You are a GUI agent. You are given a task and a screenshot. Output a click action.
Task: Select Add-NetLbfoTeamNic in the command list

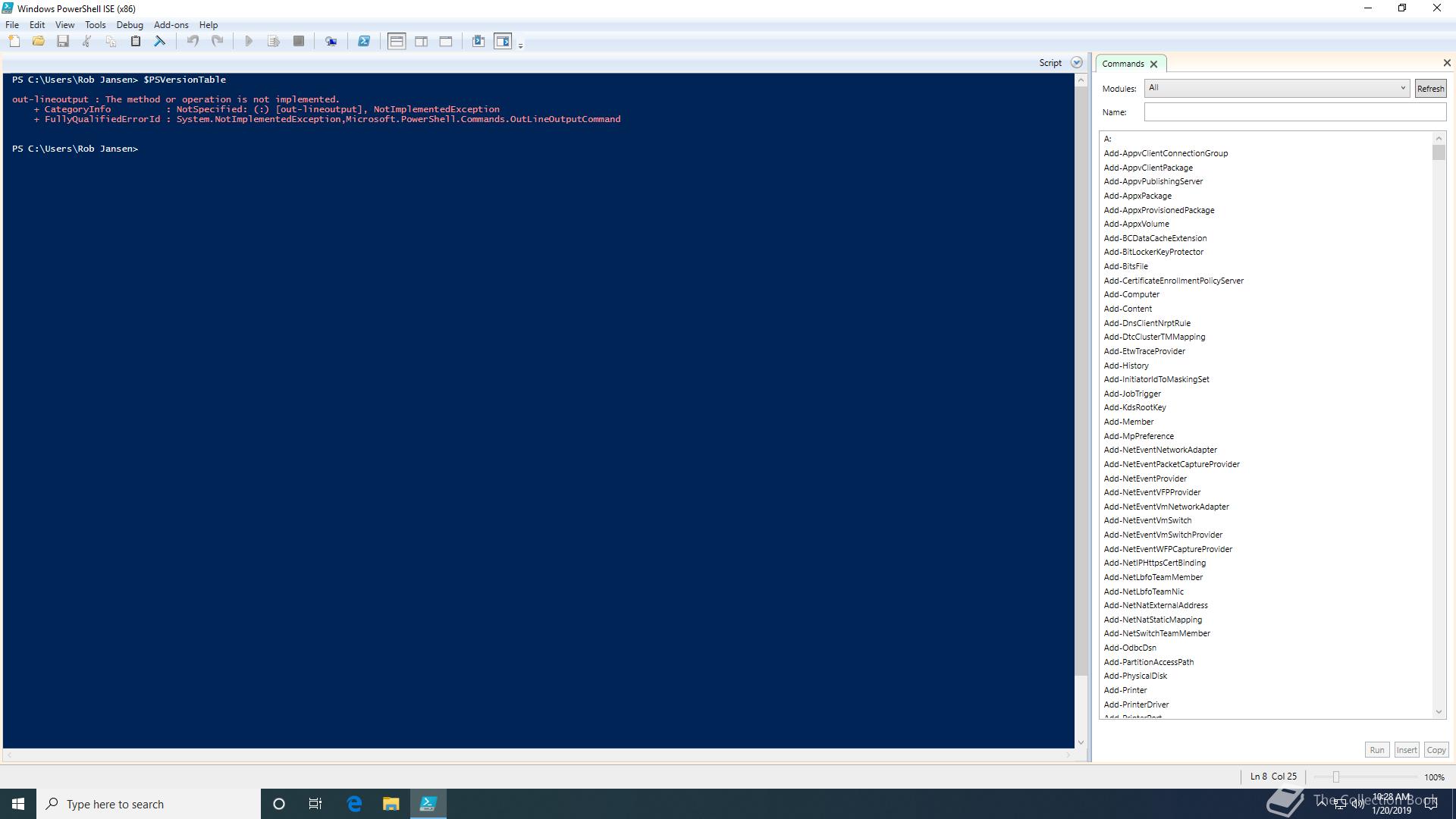(x=1143, y=591)
